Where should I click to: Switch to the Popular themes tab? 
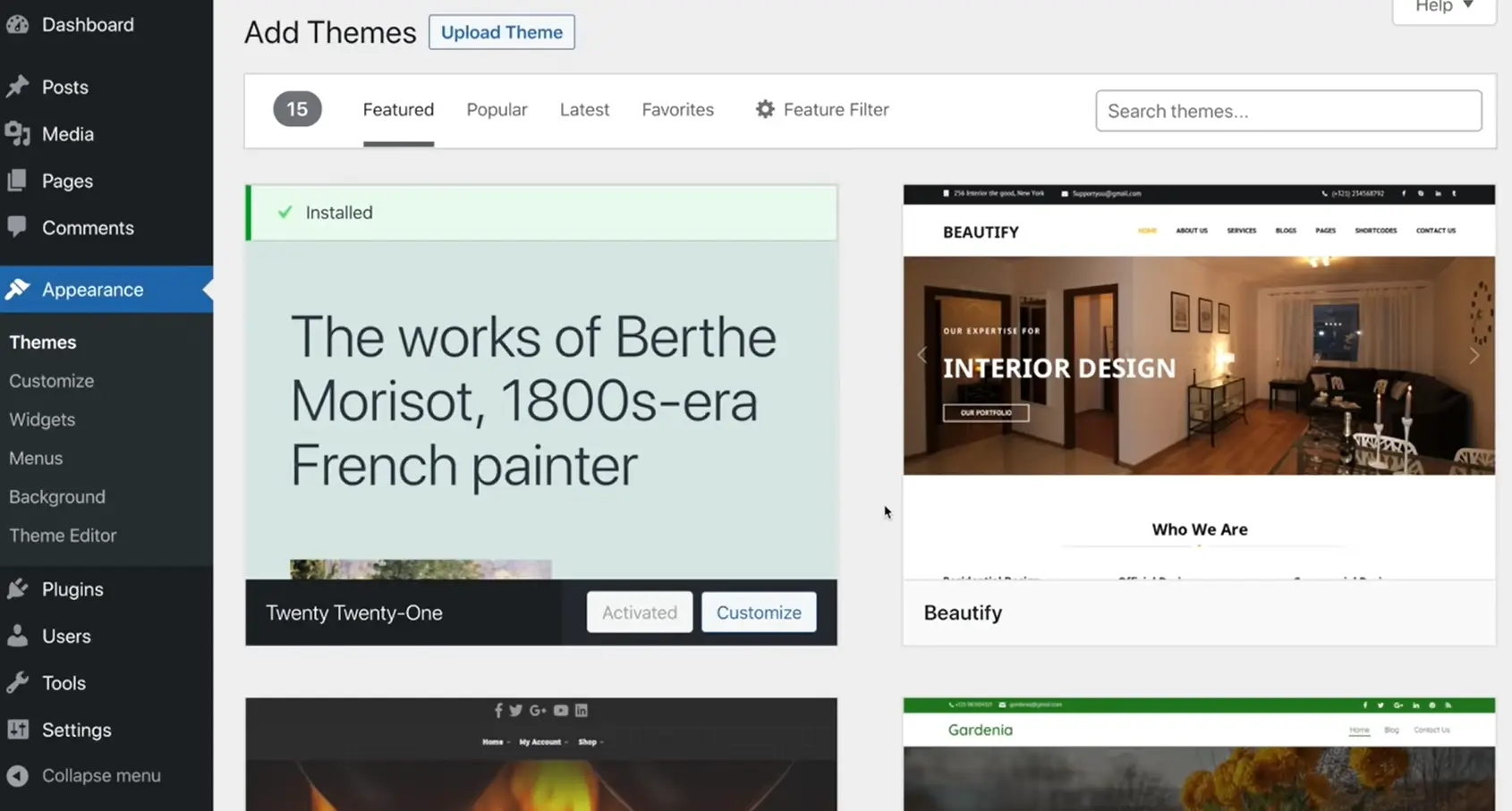tap(497, 110)
